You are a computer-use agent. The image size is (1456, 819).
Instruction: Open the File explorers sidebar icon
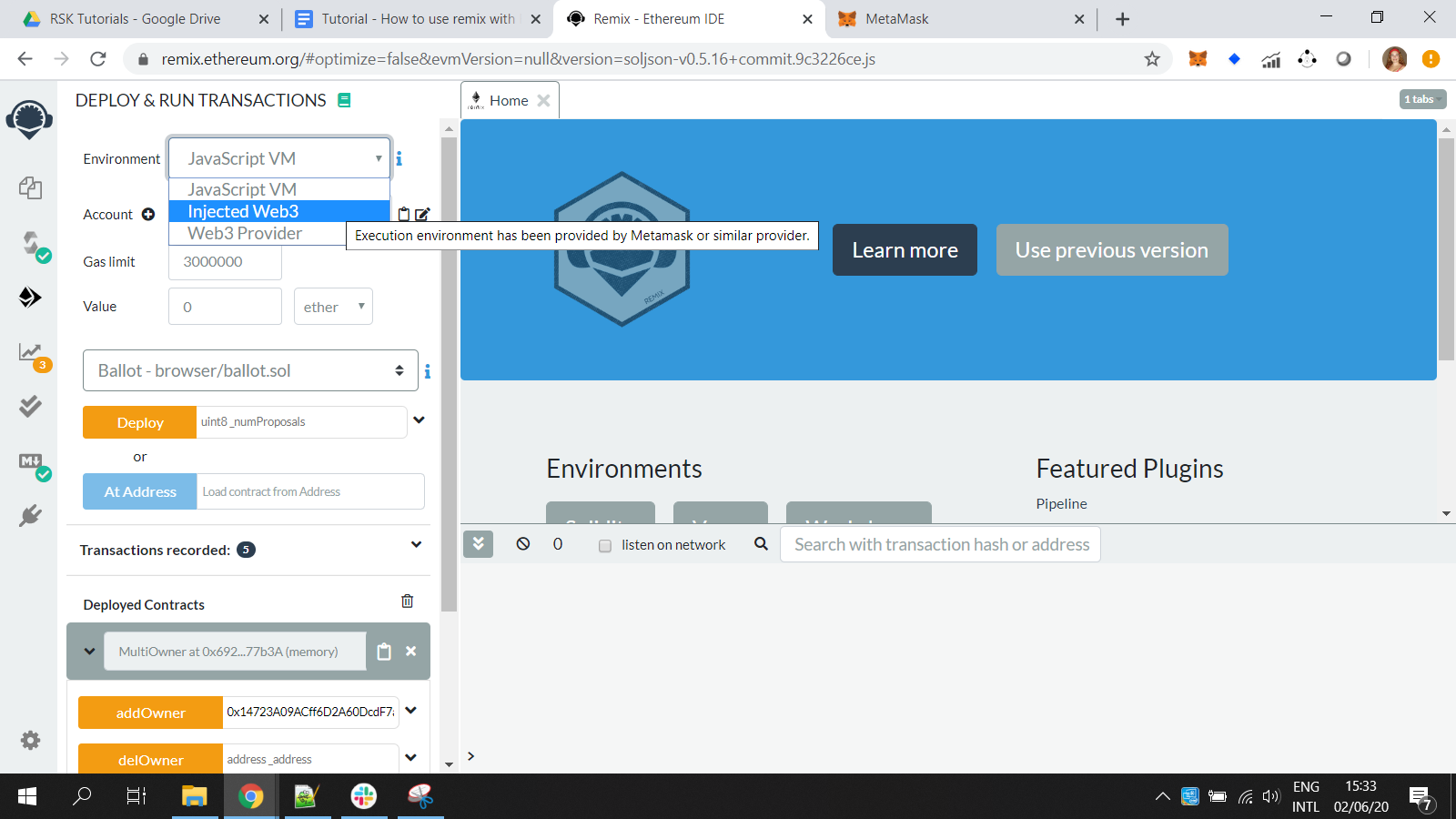pos(30,187)
